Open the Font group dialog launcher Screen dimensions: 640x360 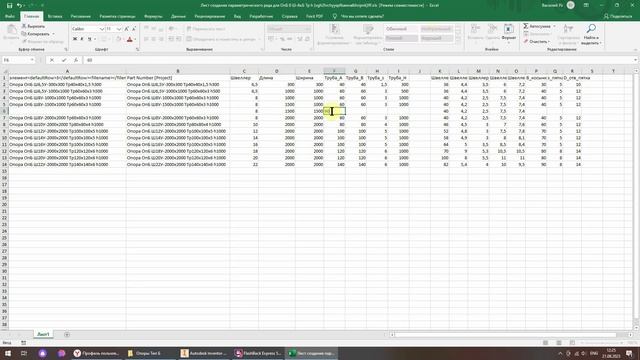coord(138,49)
